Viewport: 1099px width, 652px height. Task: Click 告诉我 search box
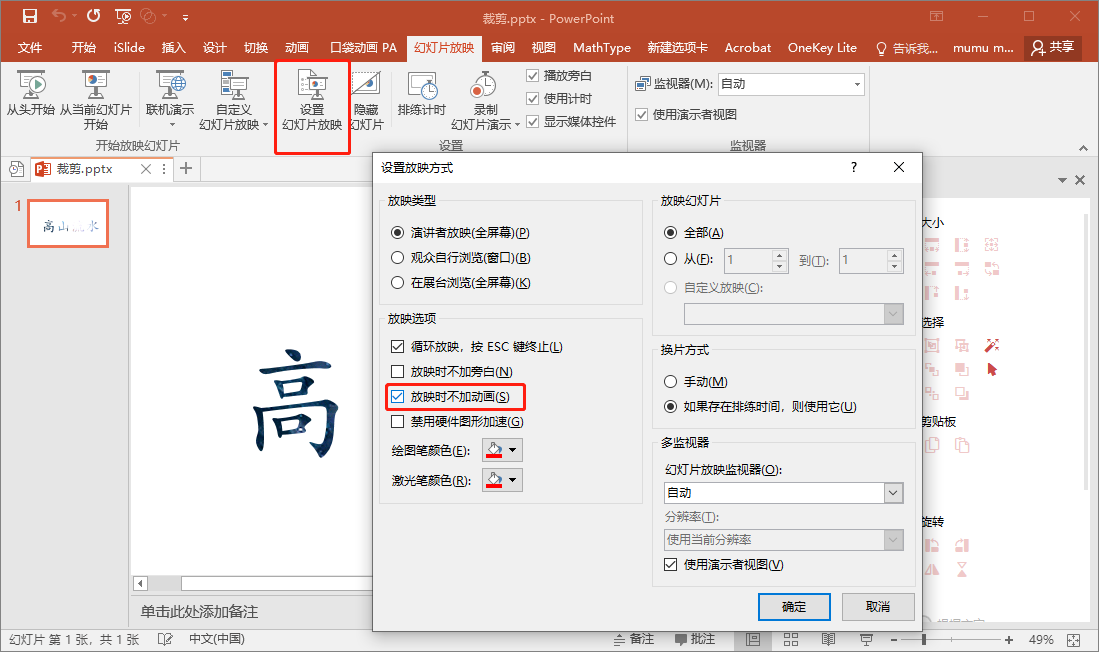tap(907, 48)
